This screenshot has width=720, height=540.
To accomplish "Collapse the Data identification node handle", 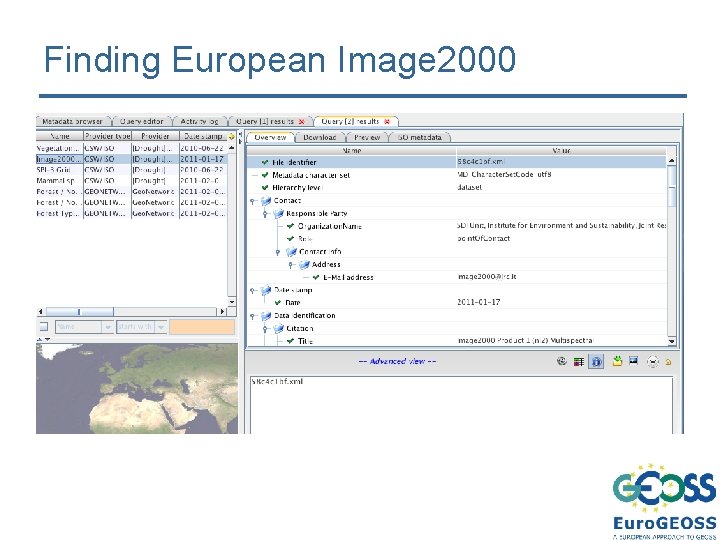I will click(252, 315).
